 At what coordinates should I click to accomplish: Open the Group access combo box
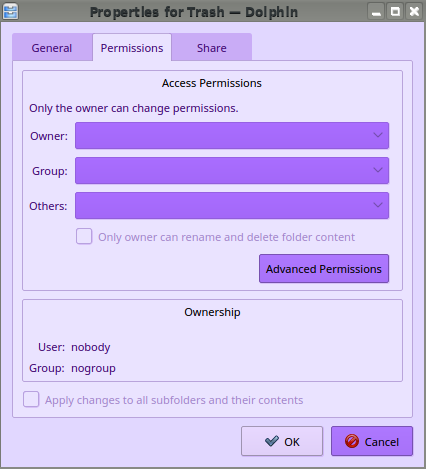[232, 170]
